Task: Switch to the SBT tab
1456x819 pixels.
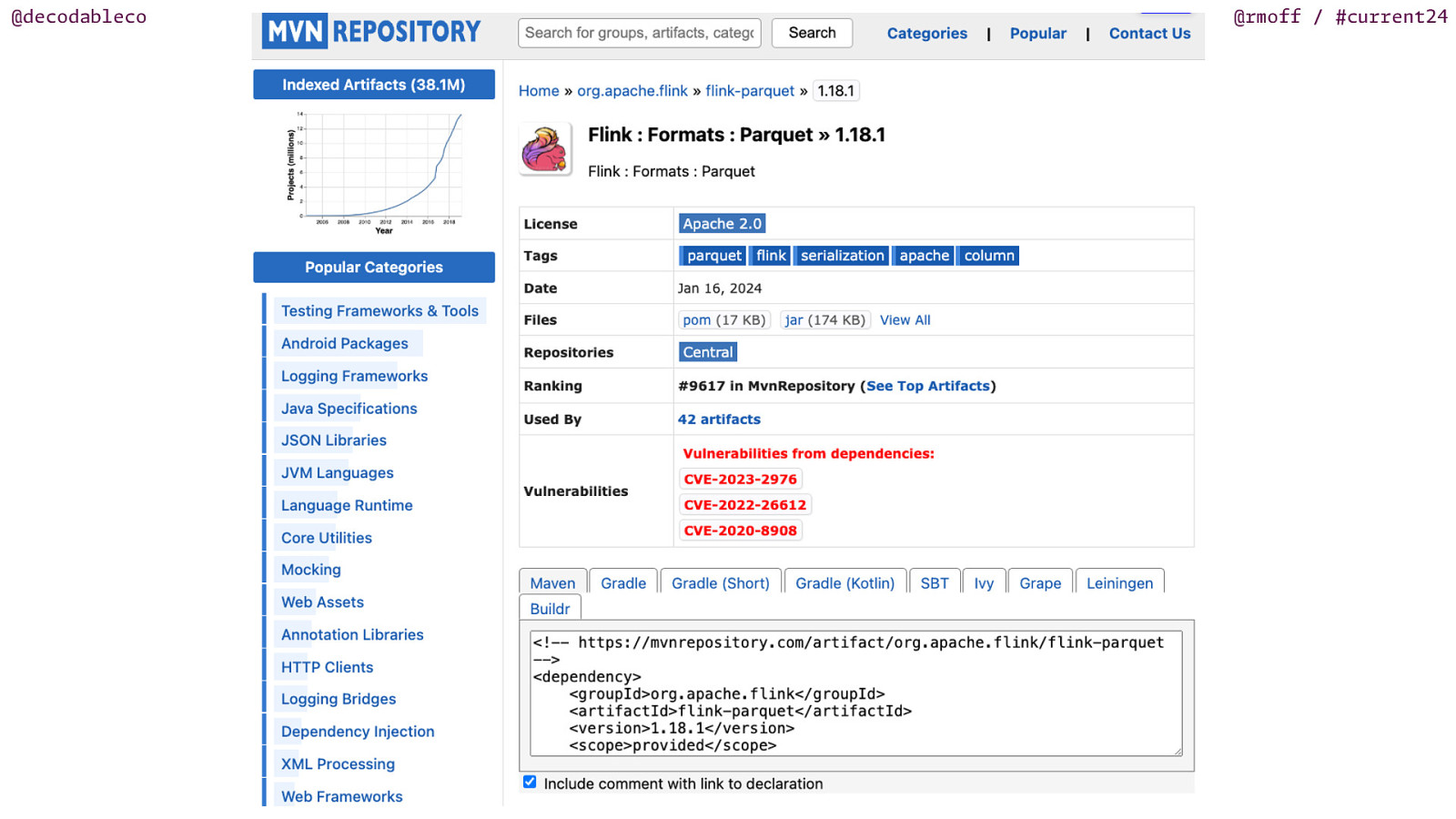Action: [935, 582]
